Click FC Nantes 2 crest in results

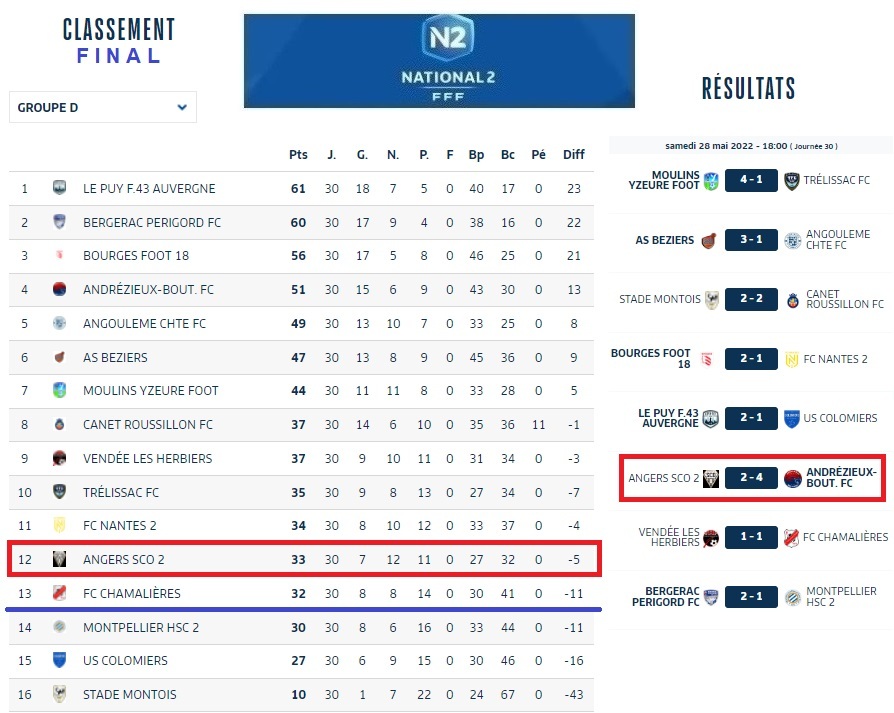[792, 359]
